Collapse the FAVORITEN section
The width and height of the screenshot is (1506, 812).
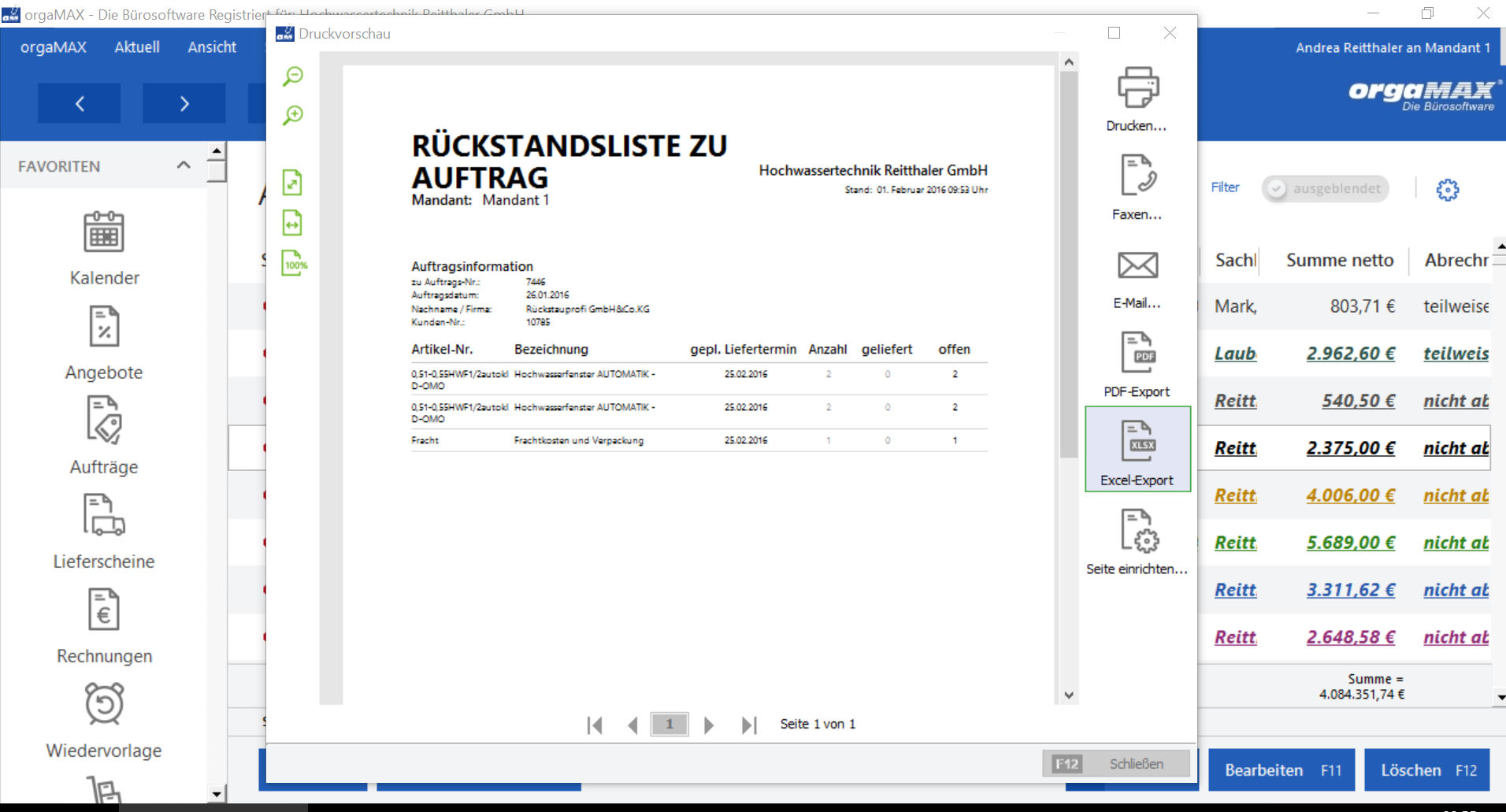tap(184, 165)
